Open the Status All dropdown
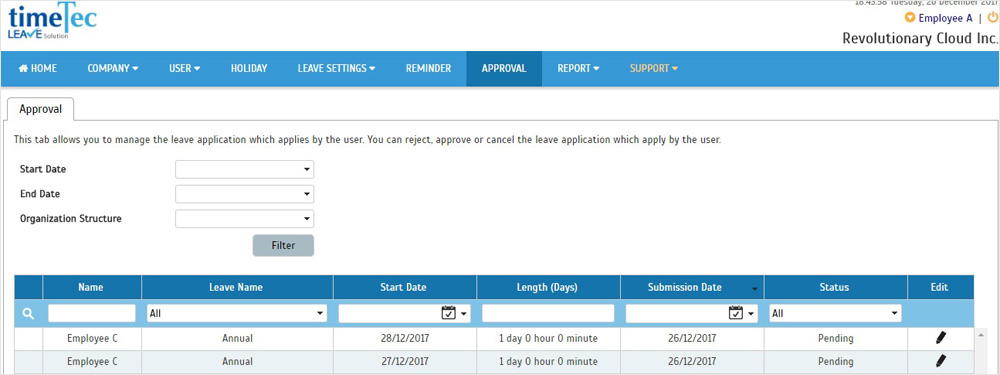 click(835, 313)
